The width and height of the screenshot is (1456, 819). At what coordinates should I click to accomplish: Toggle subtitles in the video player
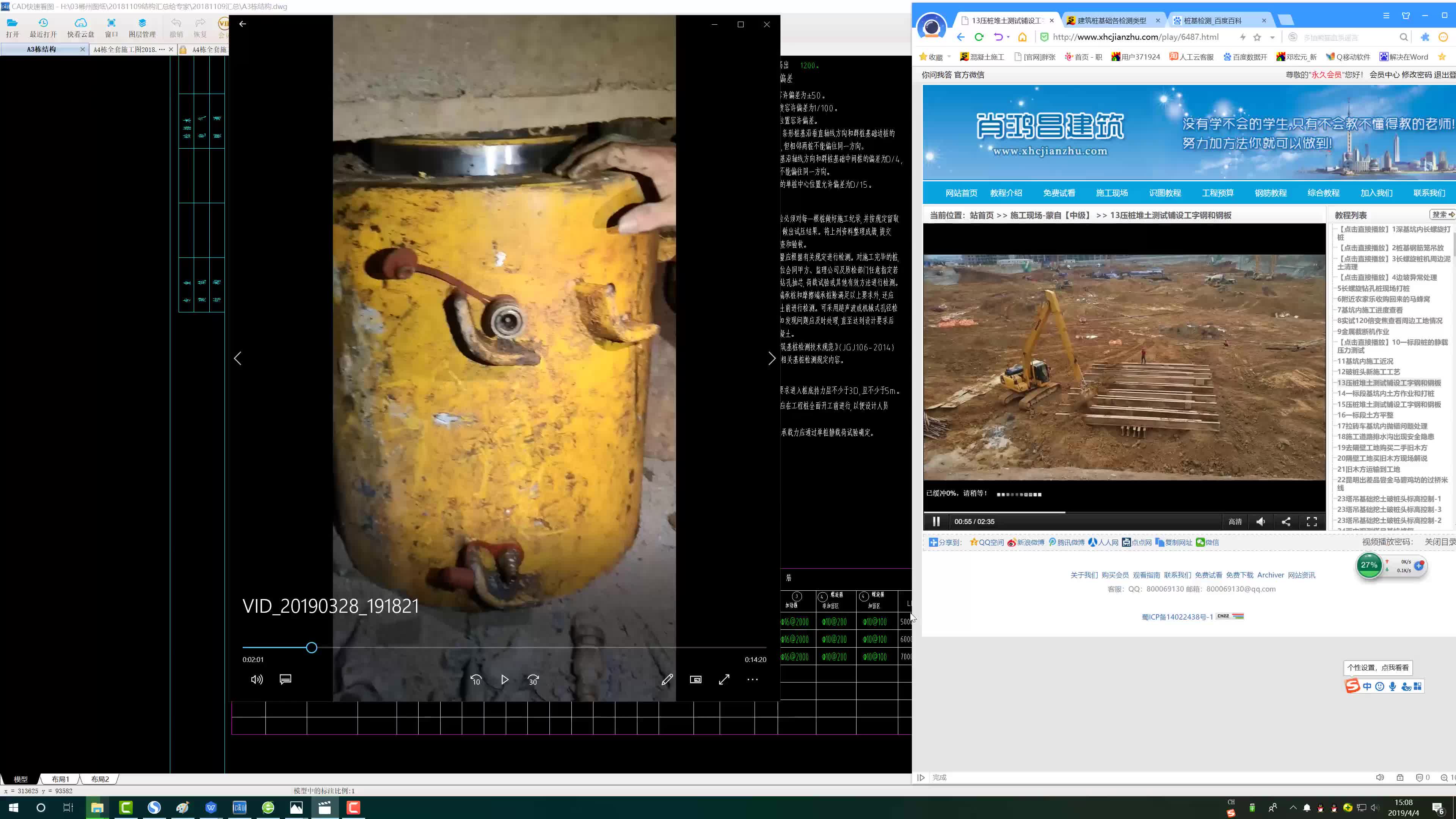pyautogui.click(x=286, y=679)
